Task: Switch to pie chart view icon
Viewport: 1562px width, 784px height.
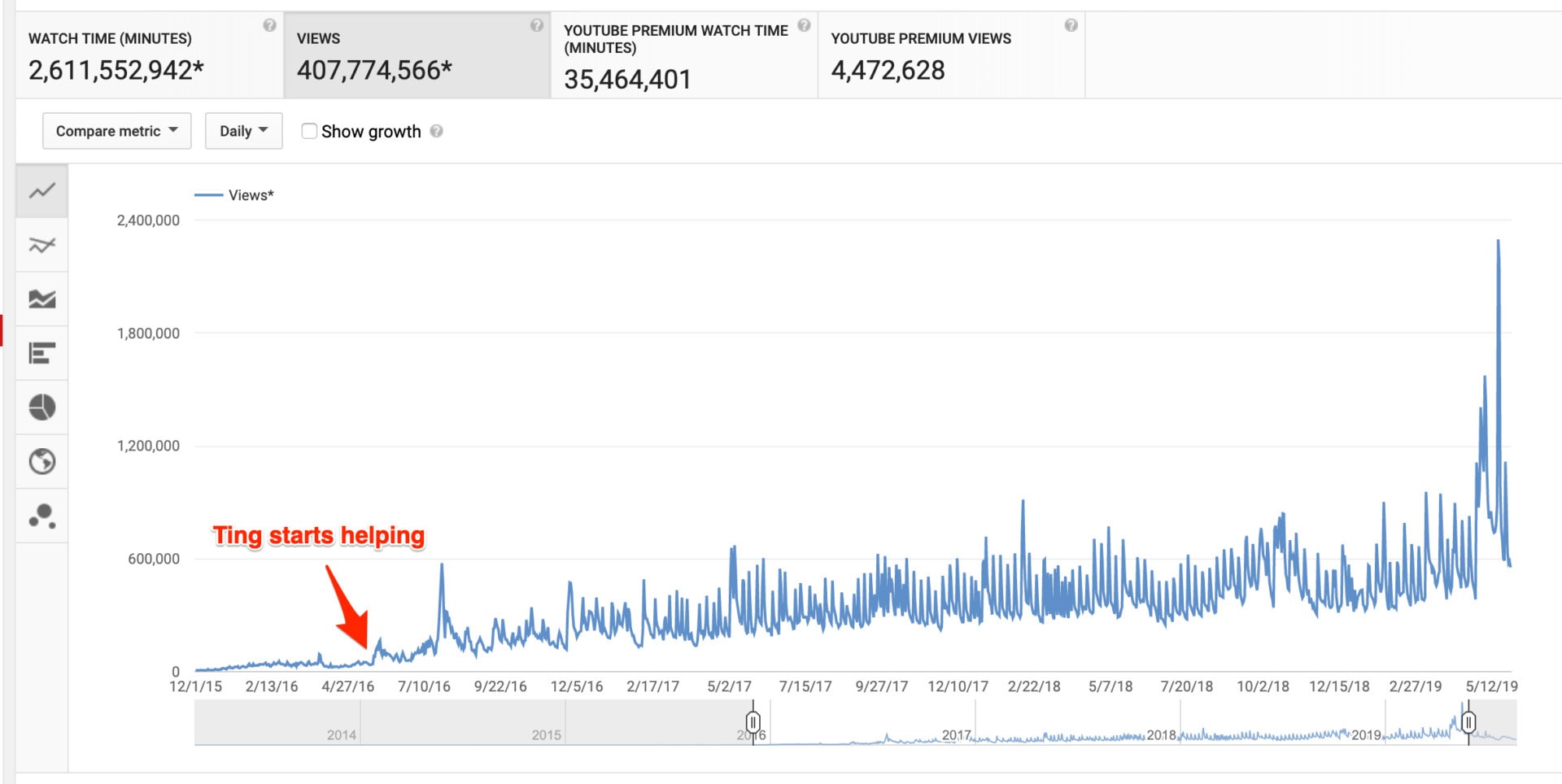Action: click(x=41, y=407)
